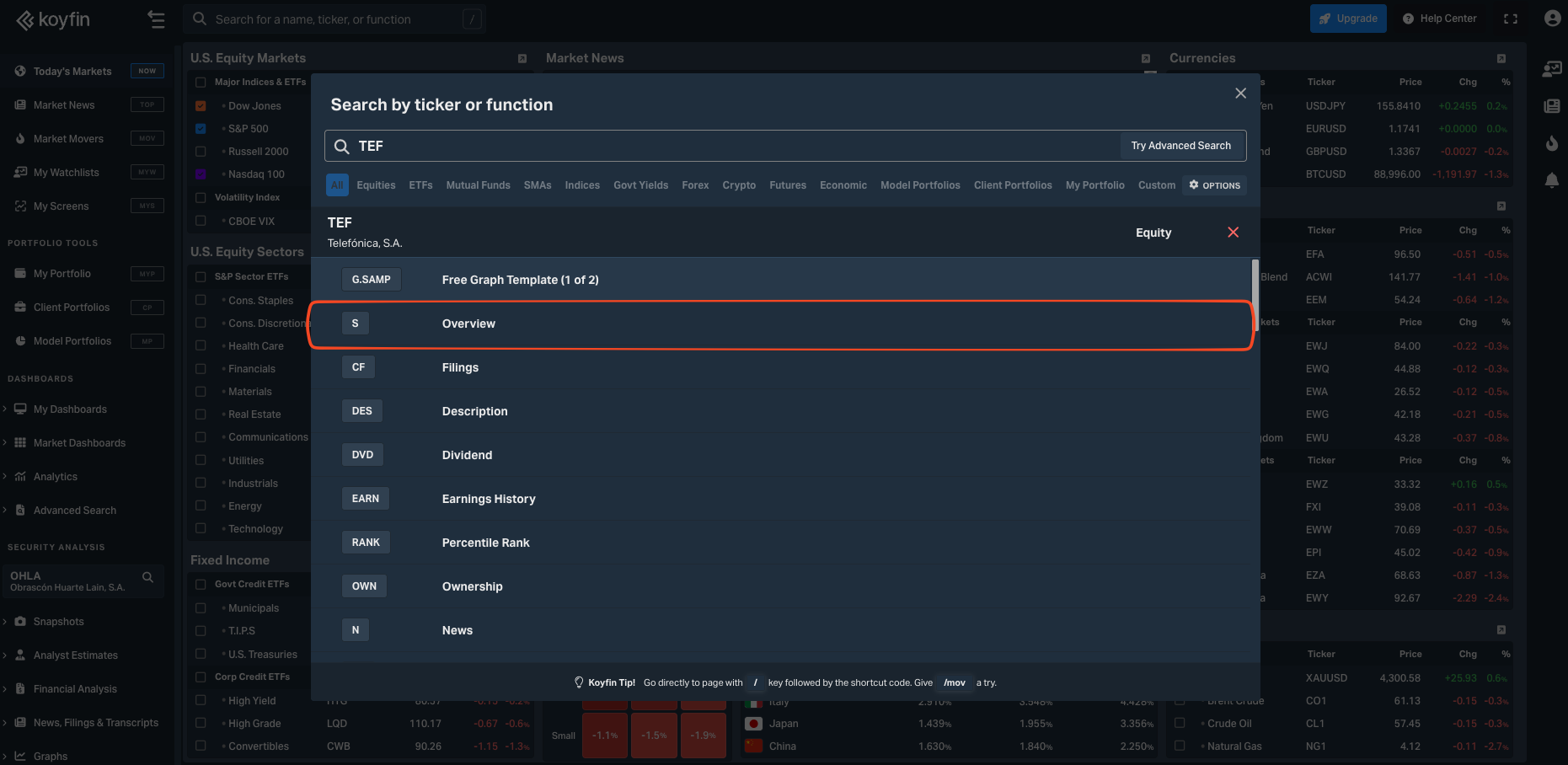Remove the TEF ticker with the red X
This screenshot has width=1568, height=765.
pos(1233,233)
